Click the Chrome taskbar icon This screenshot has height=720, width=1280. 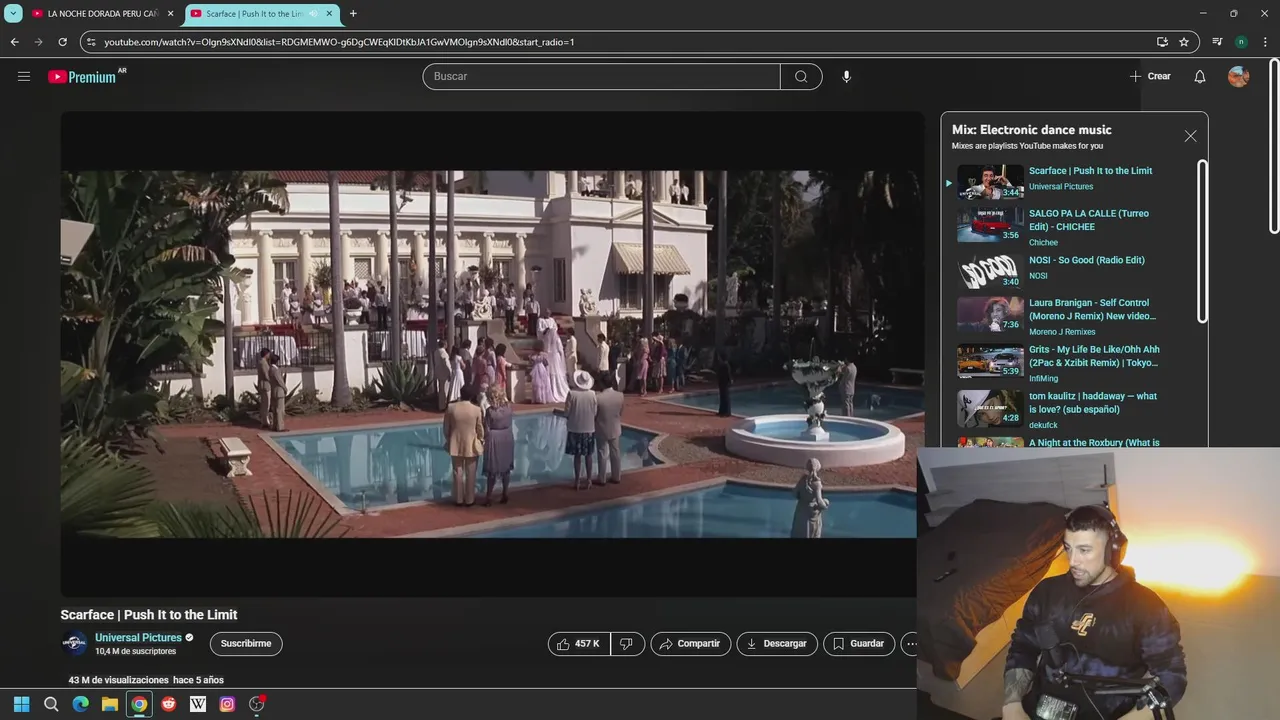(139, 704)
